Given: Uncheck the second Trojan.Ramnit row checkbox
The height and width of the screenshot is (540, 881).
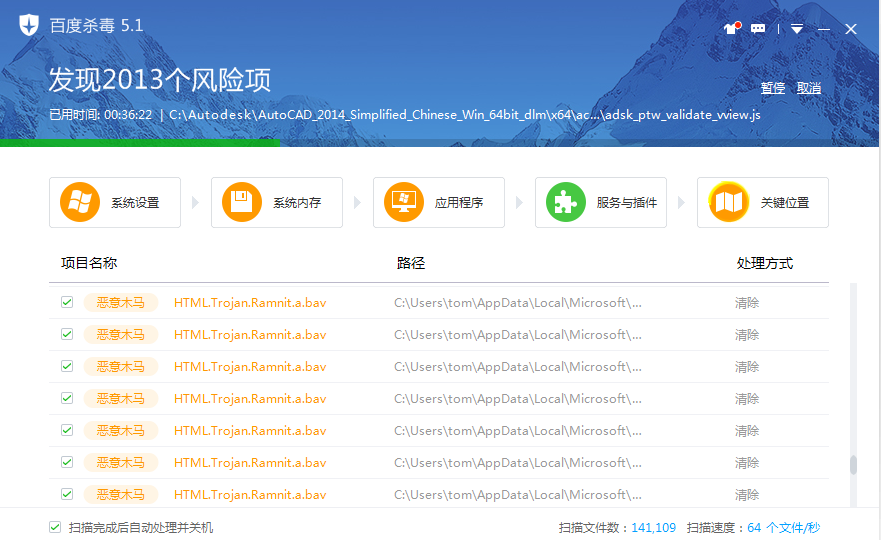Looking at the screenshot, I should [67, 334].
